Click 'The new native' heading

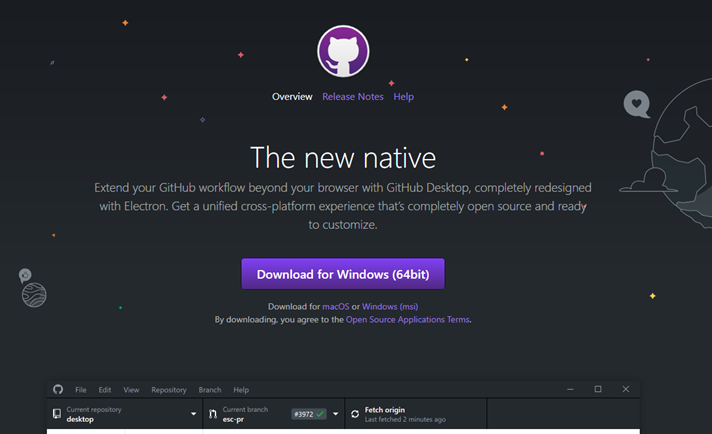point(343,158)
